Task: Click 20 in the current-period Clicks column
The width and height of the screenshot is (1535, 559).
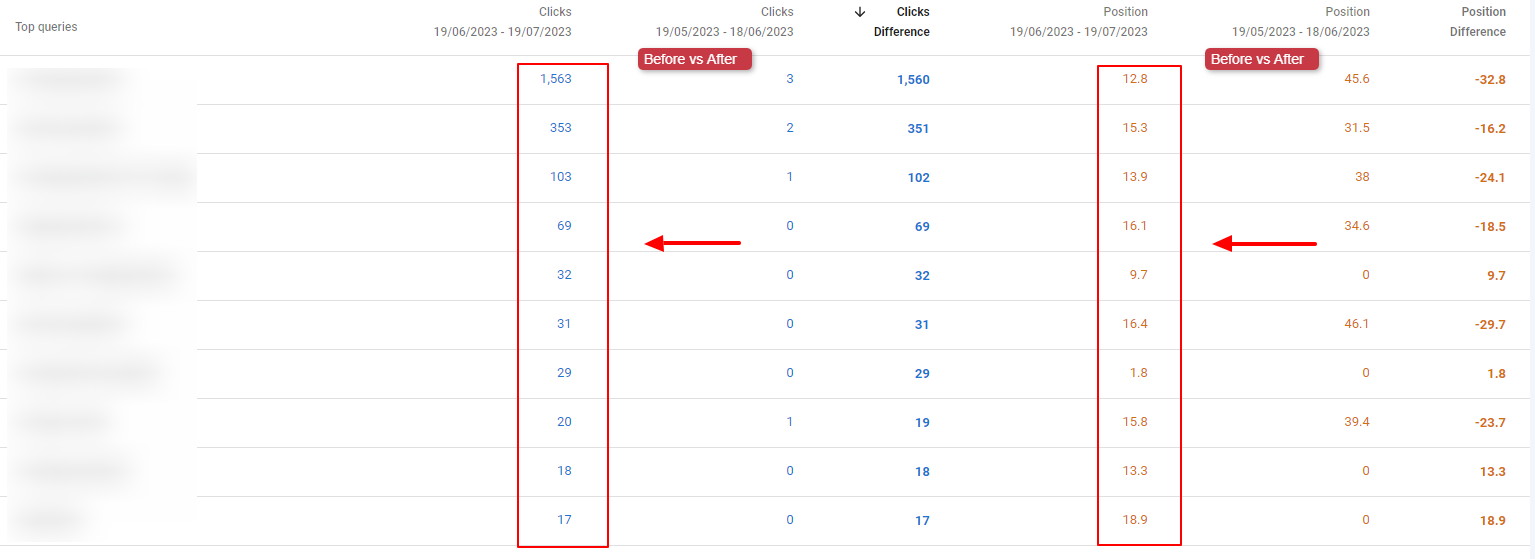Action: (x=565, y=421)
